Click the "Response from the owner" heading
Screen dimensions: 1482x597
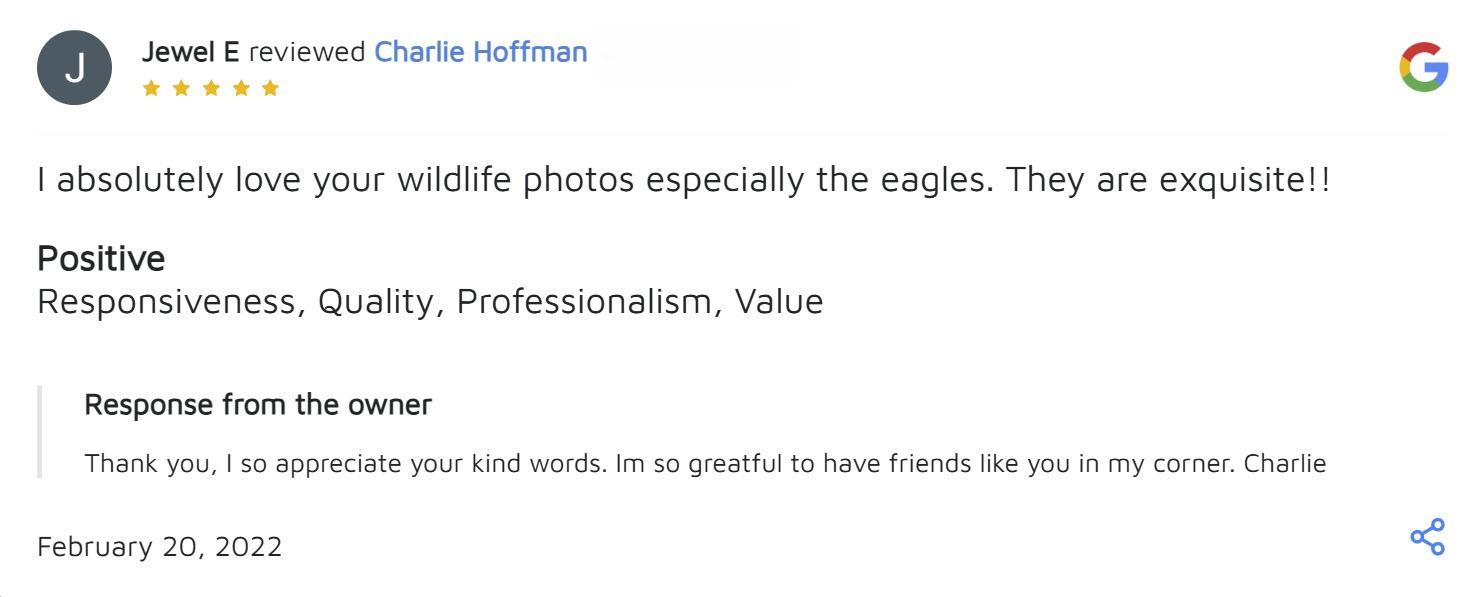[258, 404]
